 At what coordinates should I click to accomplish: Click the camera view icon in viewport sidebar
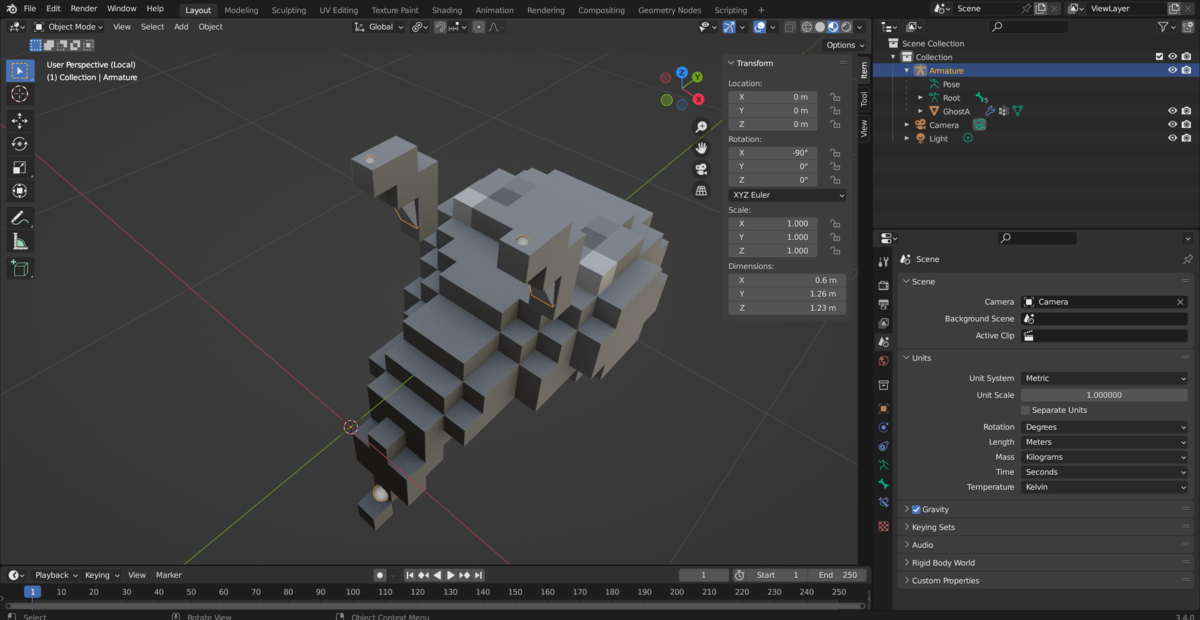pyautogui.click(x=702, y=168)
